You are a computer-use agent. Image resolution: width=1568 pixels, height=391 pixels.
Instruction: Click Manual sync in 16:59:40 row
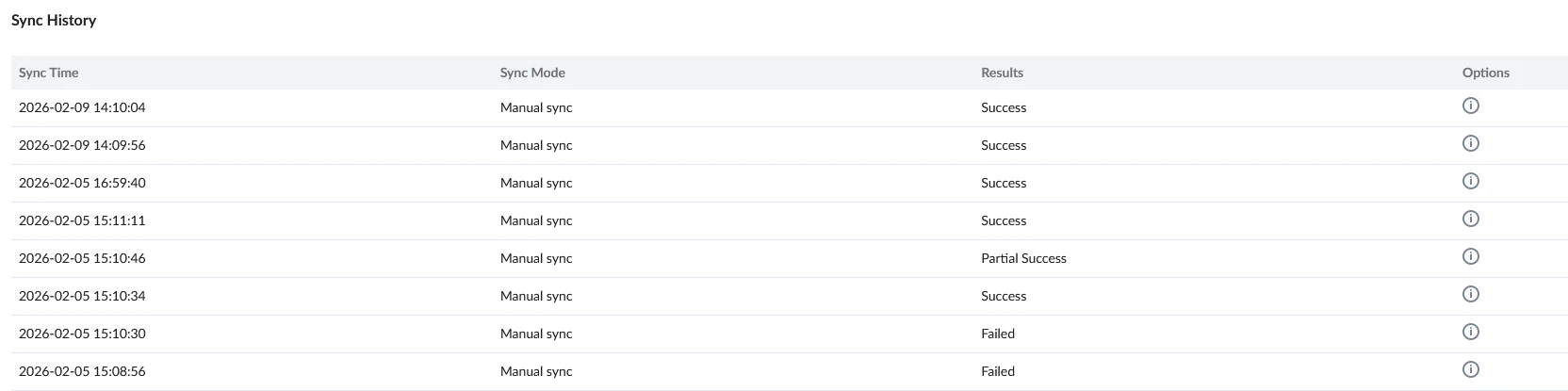536,183
